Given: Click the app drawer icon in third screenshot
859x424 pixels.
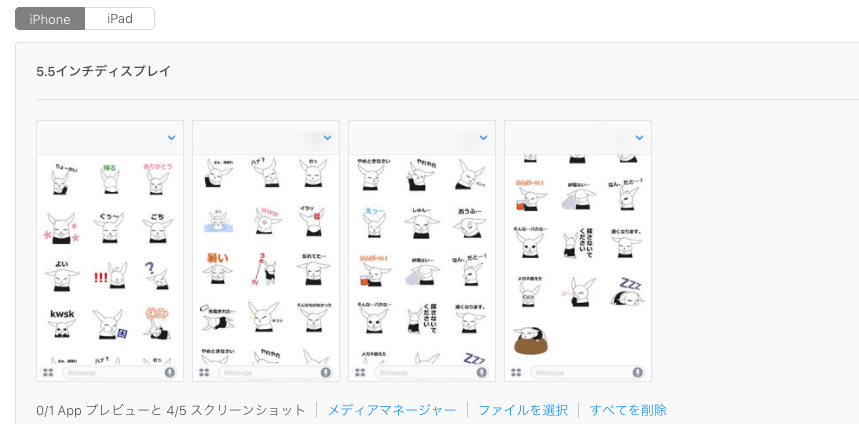Looking at the screenshot, I should click(x=360, y=373).
